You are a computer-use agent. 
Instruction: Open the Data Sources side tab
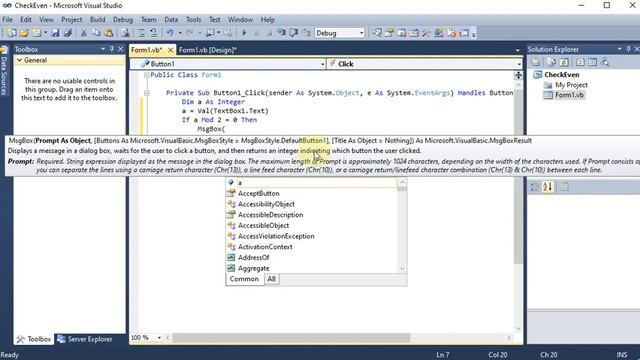(4, 72)
